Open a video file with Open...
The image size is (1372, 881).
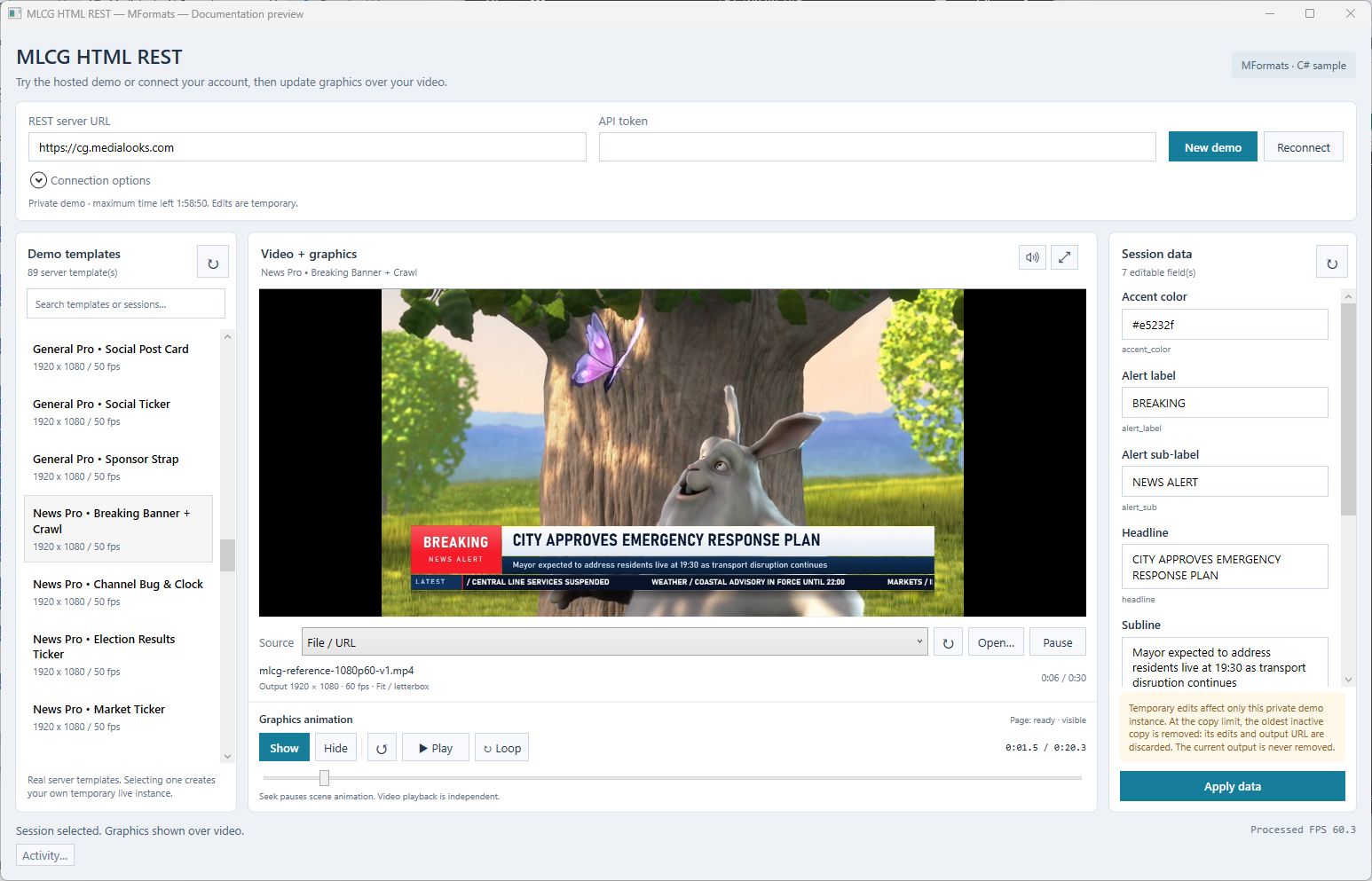[x=996, y=642]
